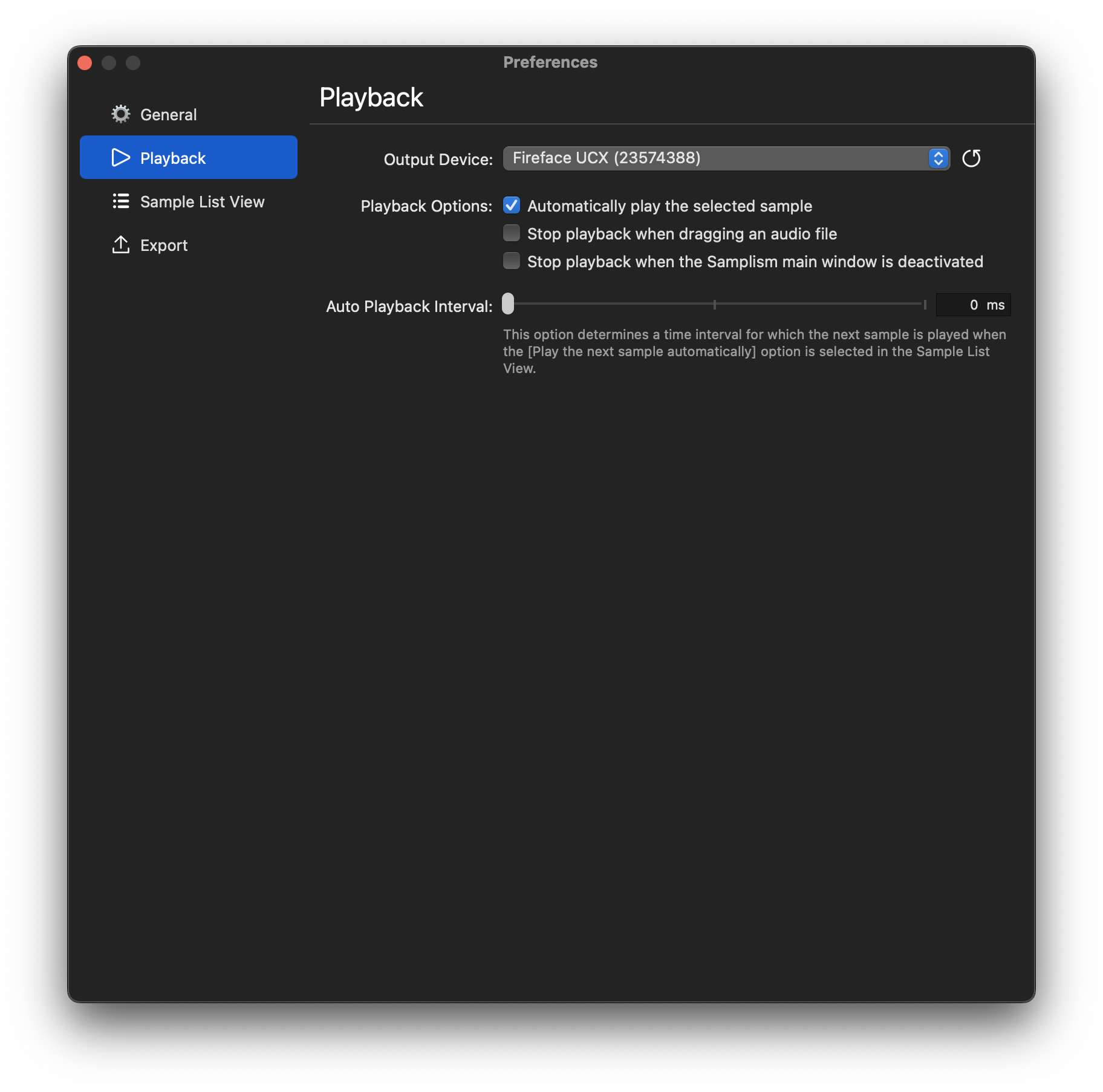The height and width of the screenshot is (1092, 1103).
Task: Focus the interval milliseconds value field
Action: pos(965,305)
